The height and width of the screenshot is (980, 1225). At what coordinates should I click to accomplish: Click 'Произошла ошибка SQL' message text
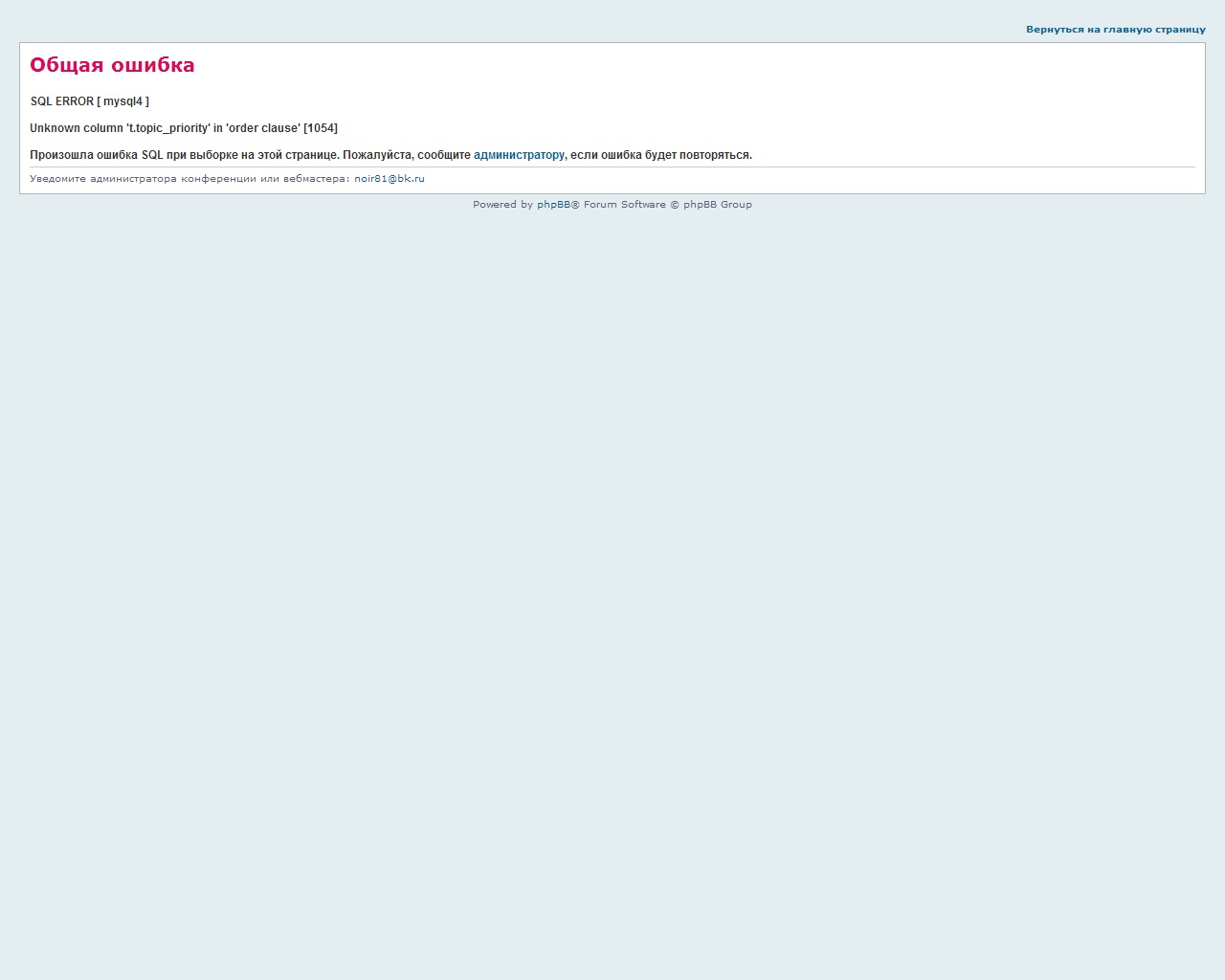pos(96,155)
